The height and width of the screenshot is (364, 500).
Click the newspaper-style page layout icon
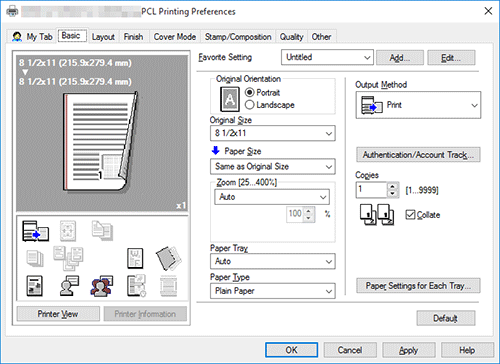[x=34, y=286]
